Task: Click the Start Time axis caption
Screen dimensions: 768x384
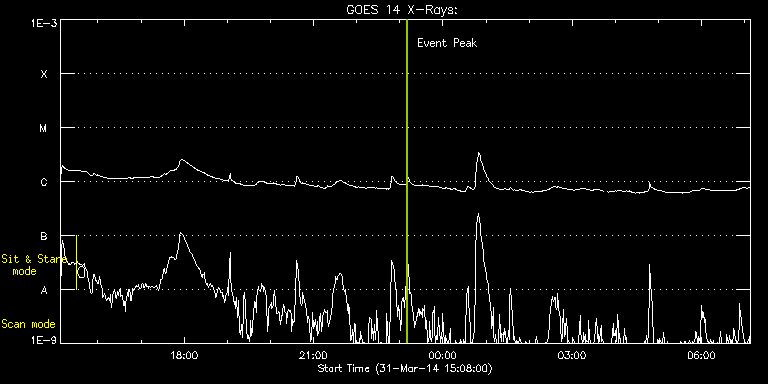Action: click(405, 368)
